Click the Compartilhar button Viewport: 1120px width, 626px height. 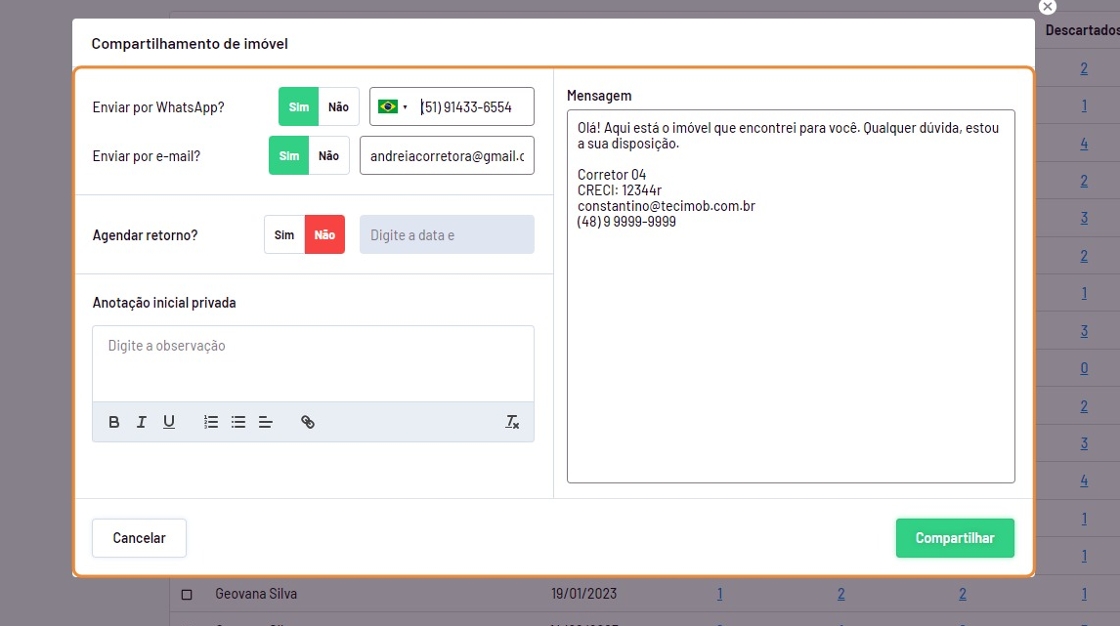[954, 538]
